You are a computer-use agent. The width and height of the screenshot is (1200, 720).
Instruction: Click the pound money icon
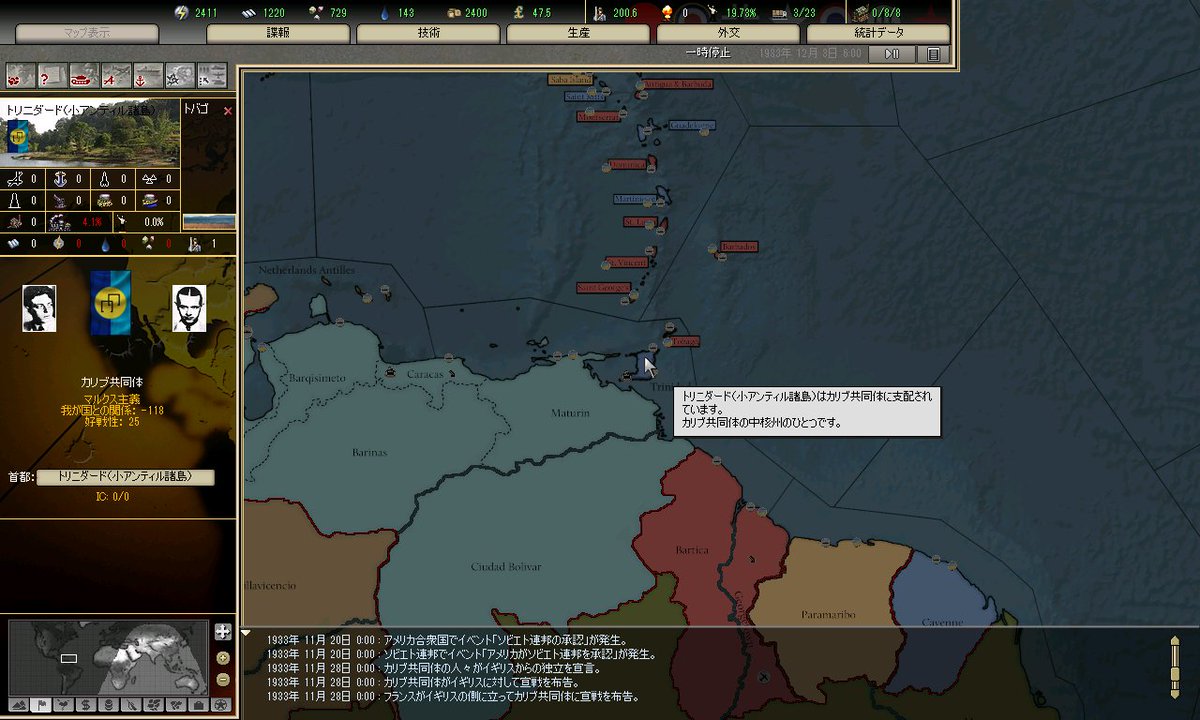pos(519,13)
